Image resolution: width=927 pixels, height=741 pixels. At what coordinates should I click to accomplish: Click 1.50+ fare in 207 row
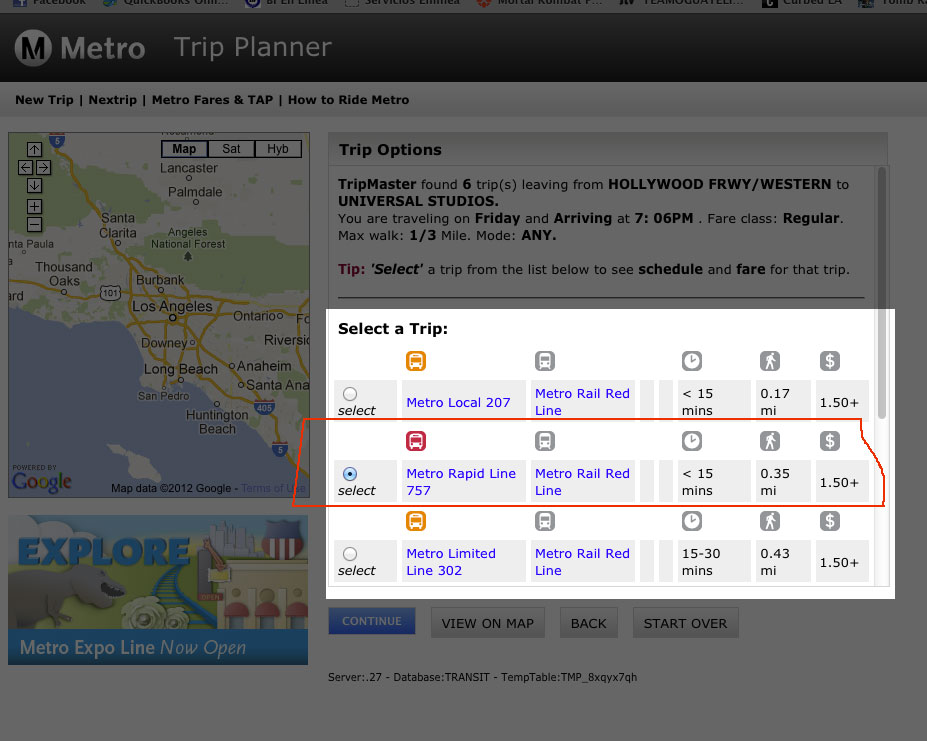click(839, 403)
